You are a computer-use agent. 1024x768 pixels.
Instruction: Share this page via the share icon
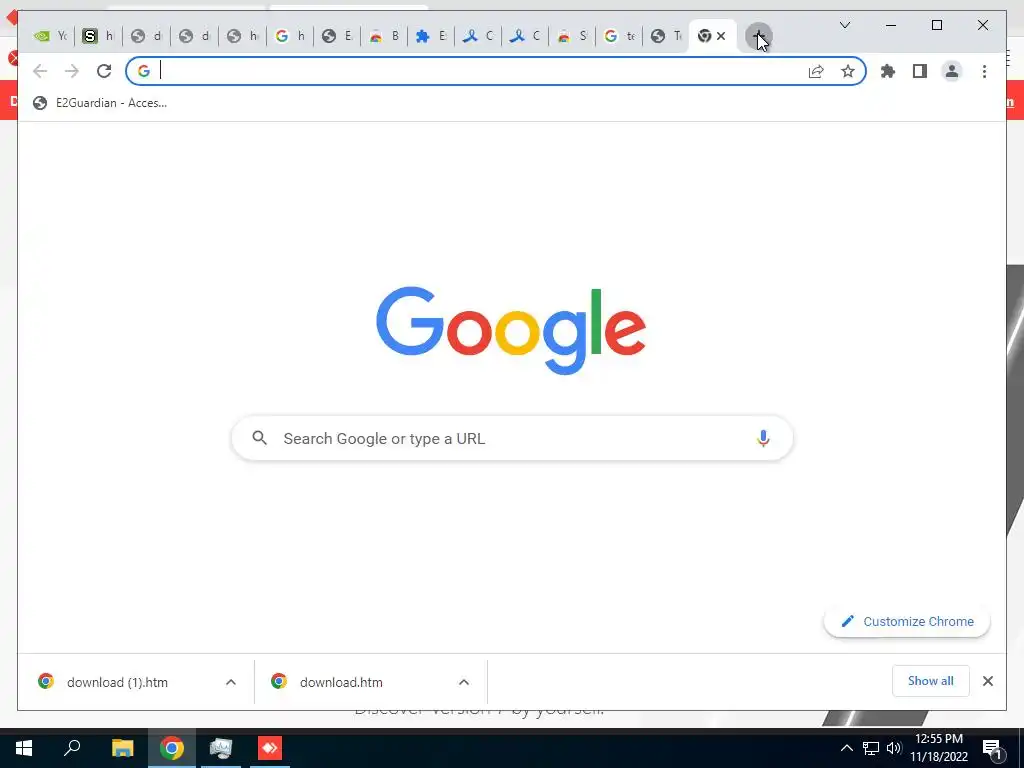(816, 71)
